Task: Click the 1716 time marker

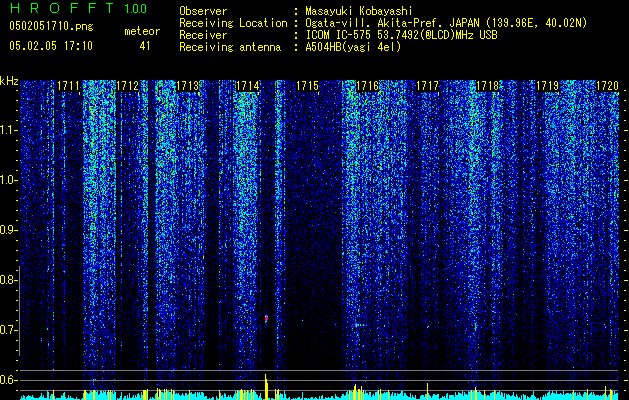Action: point(367,86)
